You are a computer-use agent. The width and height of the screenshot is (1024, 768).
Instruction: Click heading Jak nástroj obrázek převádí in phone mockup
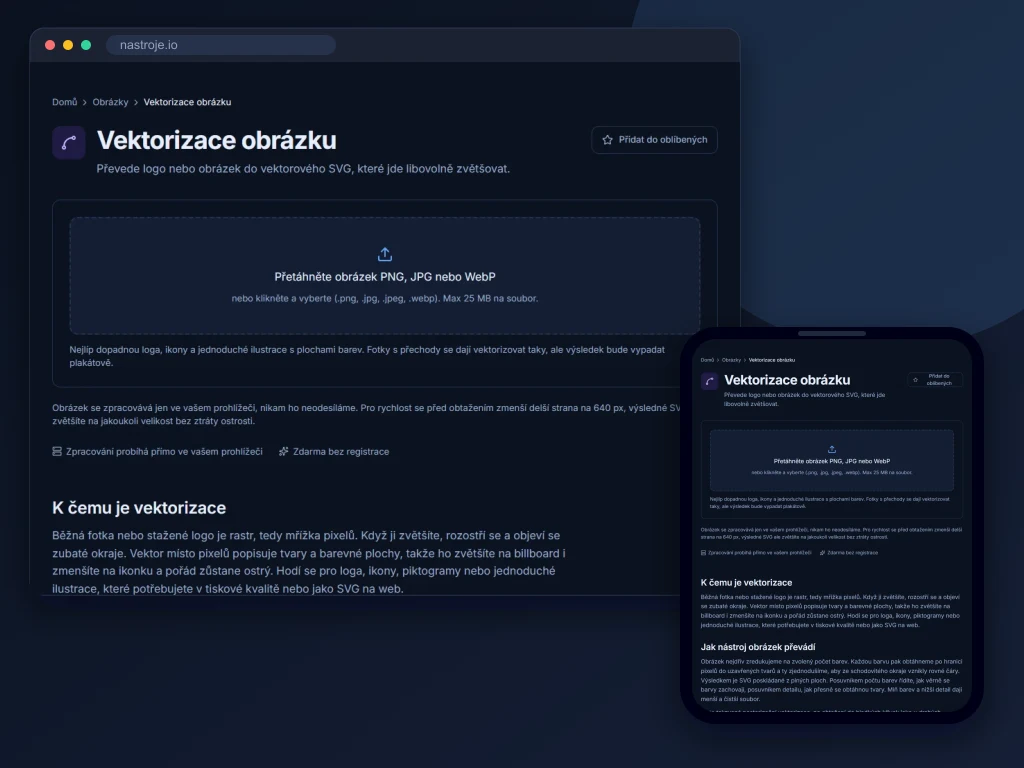coord(758,647)
